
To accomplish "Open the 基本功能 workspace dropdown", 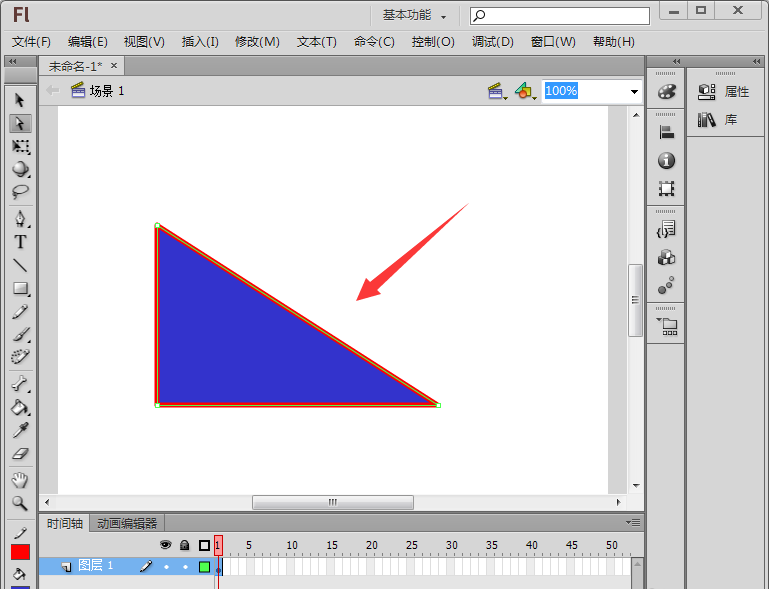I will (x=414, y=16).
